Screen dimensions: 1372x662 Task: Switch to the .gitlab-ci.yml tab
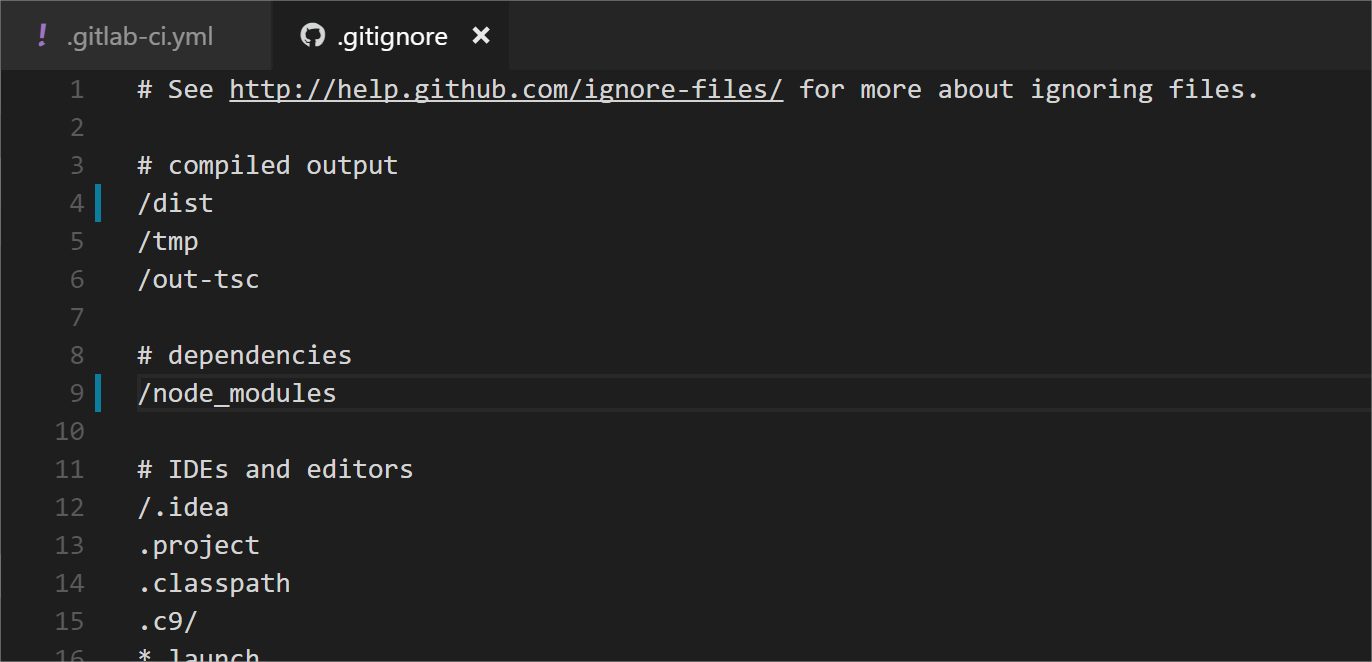139,37
